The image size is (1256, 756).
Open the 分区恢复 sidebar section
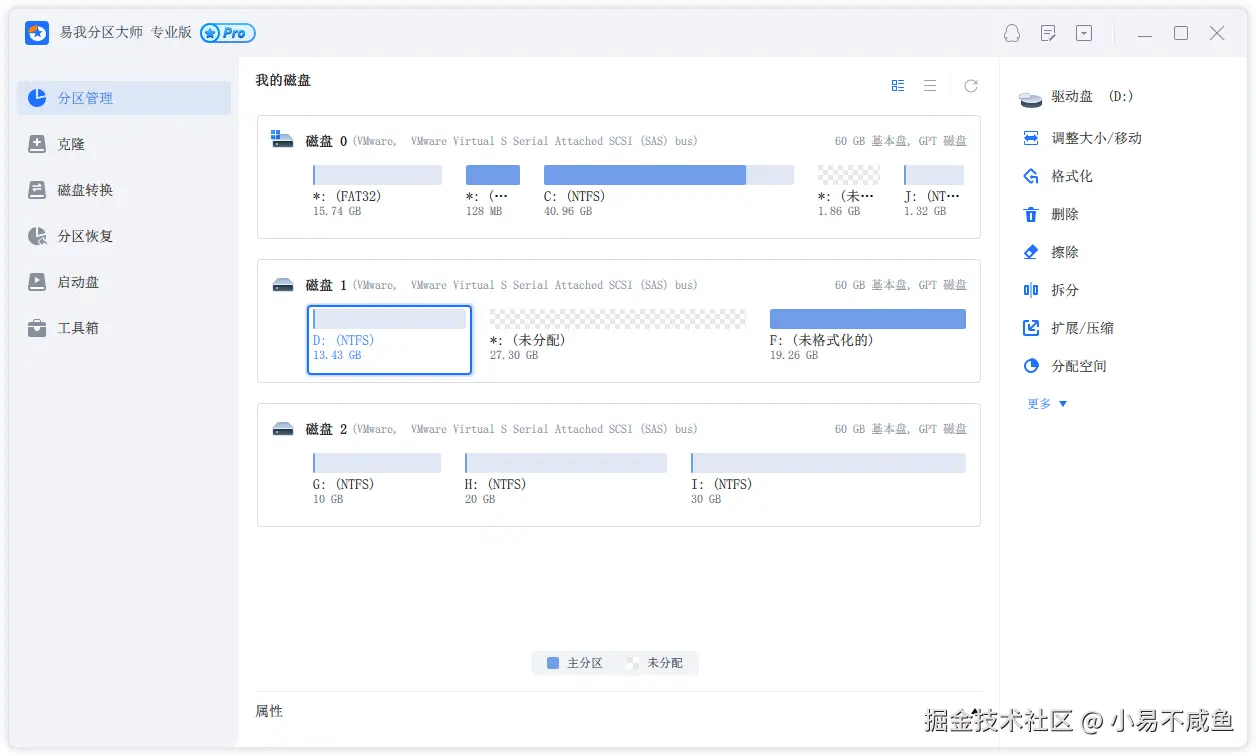coord(124,236)
